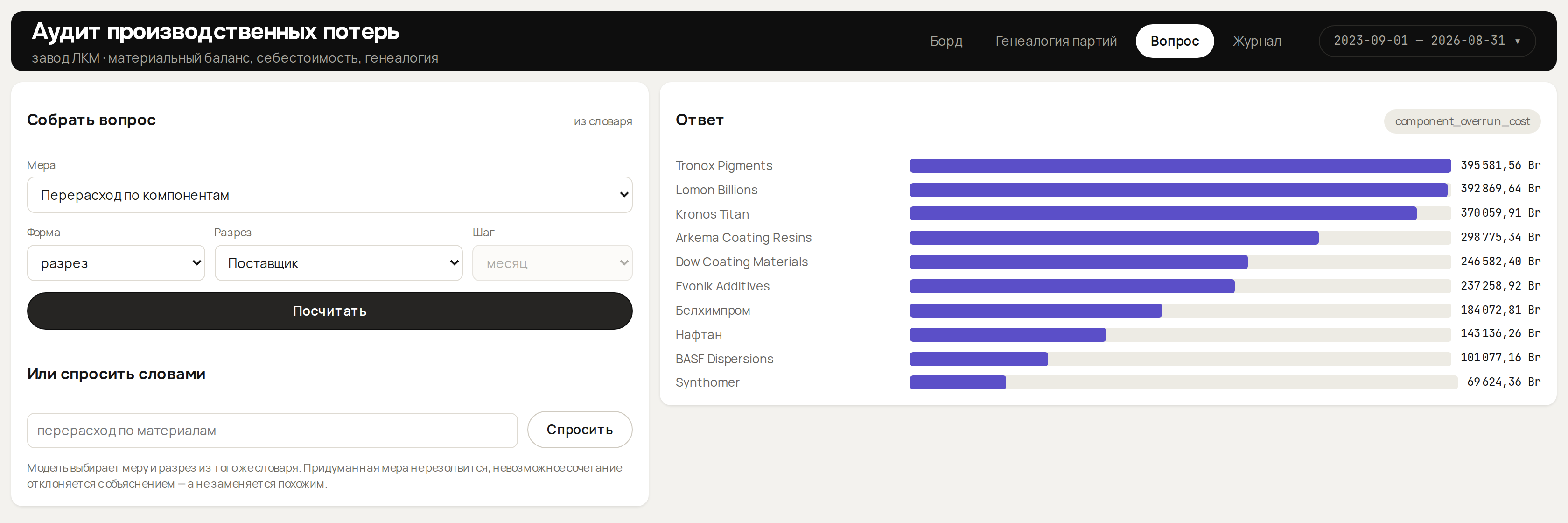1568x523 pixels.
Task: Click the value 298 775,34 Br
Action: (1500, 237)
